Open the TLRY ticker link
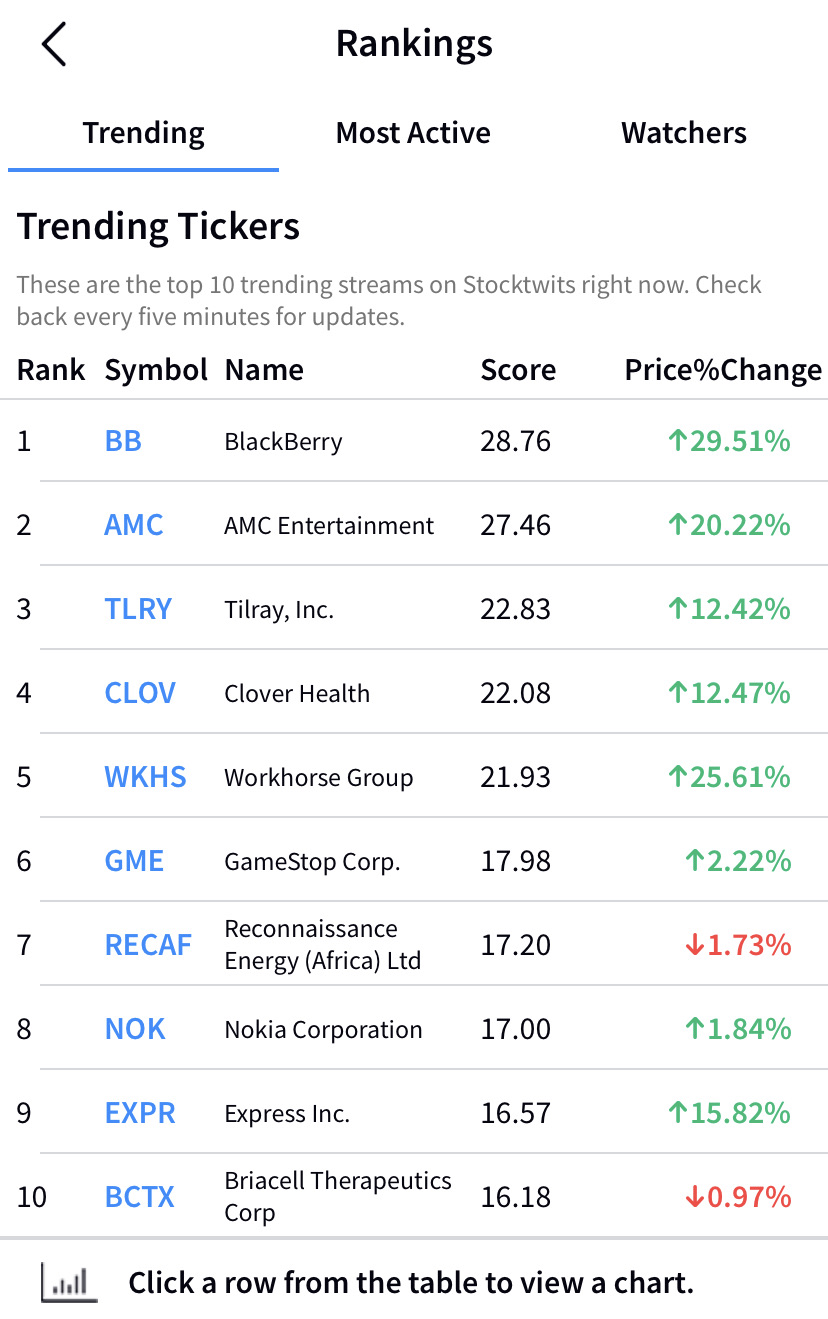The image size is (828, 1319). pyautogui.click(x=138, y=609)
